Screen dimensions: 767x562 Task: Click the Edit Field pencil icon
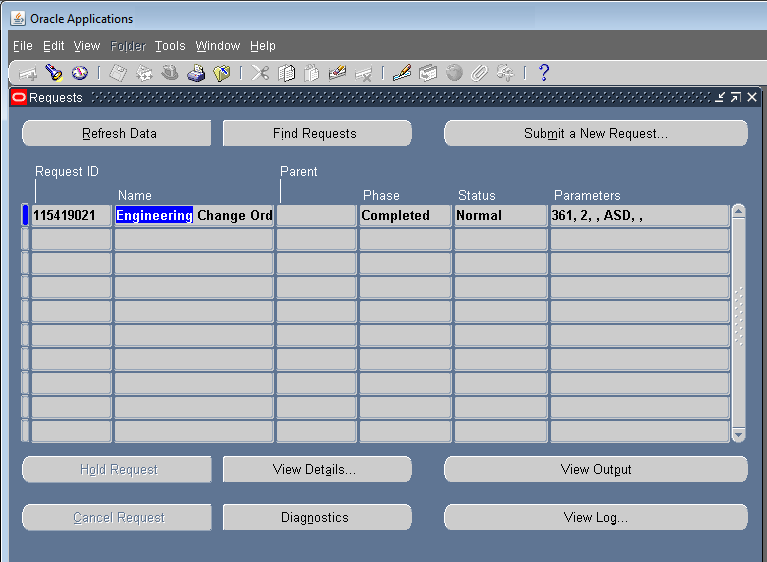pyautogui.click(x=402, y=73)
